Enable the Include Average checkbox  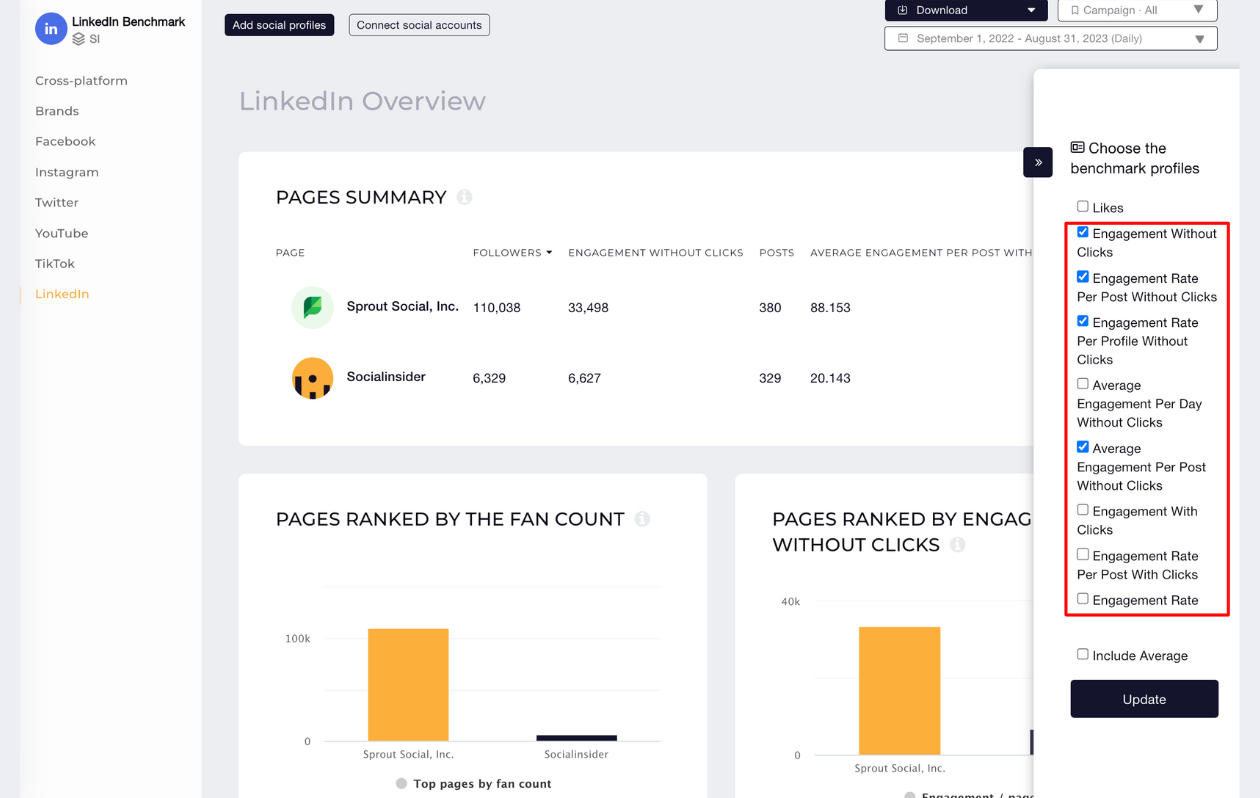coord(1082,654)
